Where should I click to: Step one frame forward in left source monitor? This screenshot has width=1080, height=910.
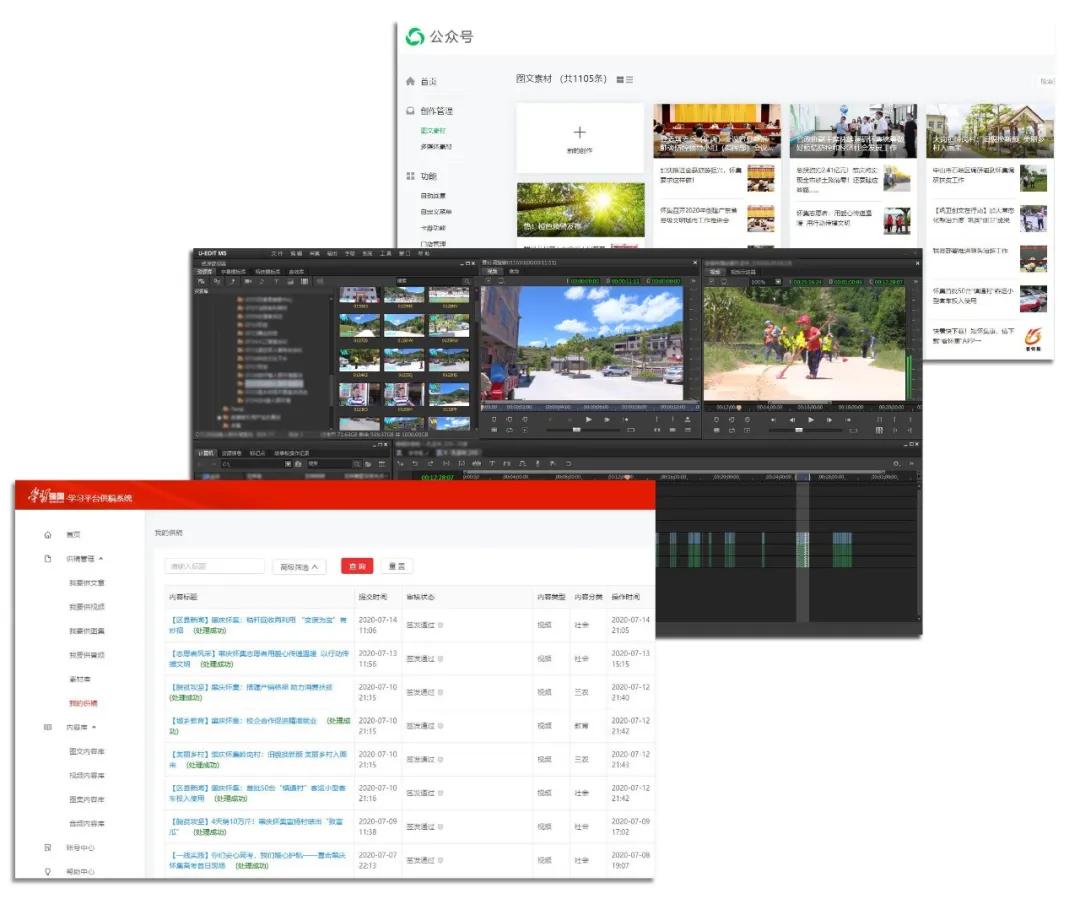[607, 419]
